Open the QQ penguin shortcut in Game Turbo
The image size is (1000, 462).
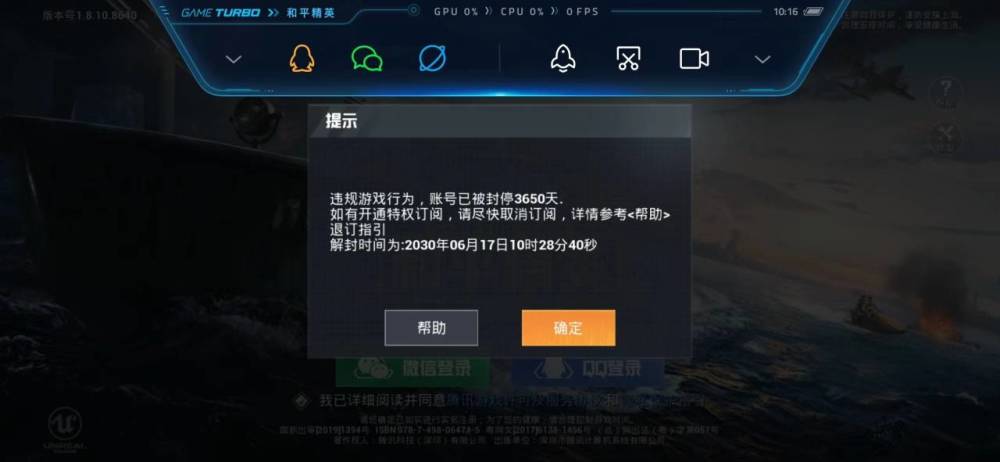[302, 59]
